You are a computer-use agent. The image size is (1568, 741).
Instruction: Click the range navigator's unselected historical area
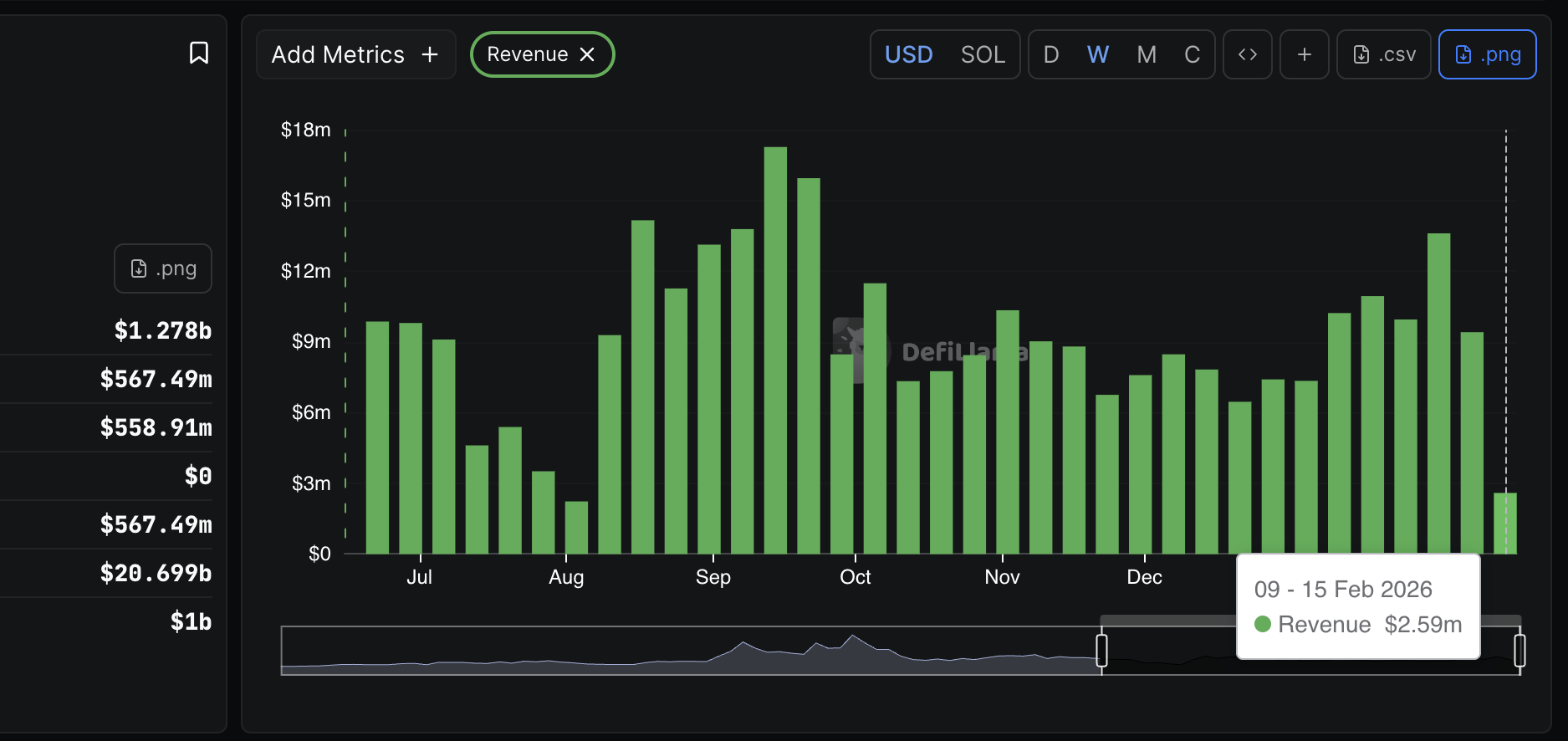click(686, 651)
